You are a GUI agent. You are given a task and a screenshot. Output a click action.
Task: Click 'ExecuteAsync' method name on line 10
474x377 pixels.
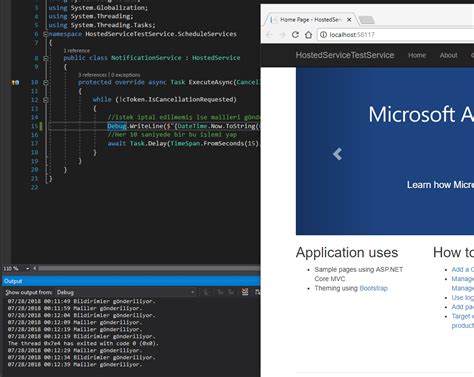[211, 82]
